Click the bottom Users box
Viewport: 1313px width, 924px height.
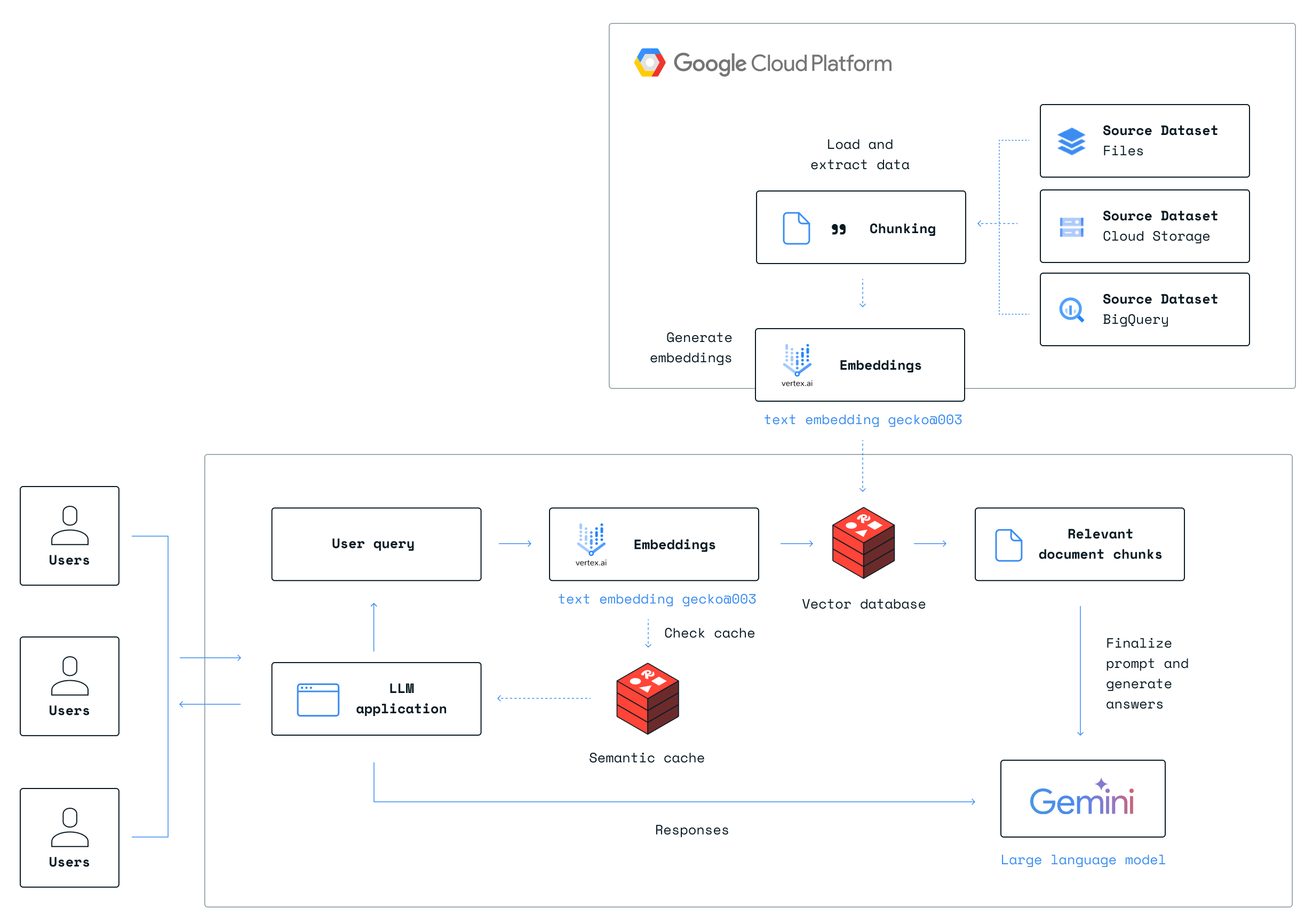pos(70,837)
